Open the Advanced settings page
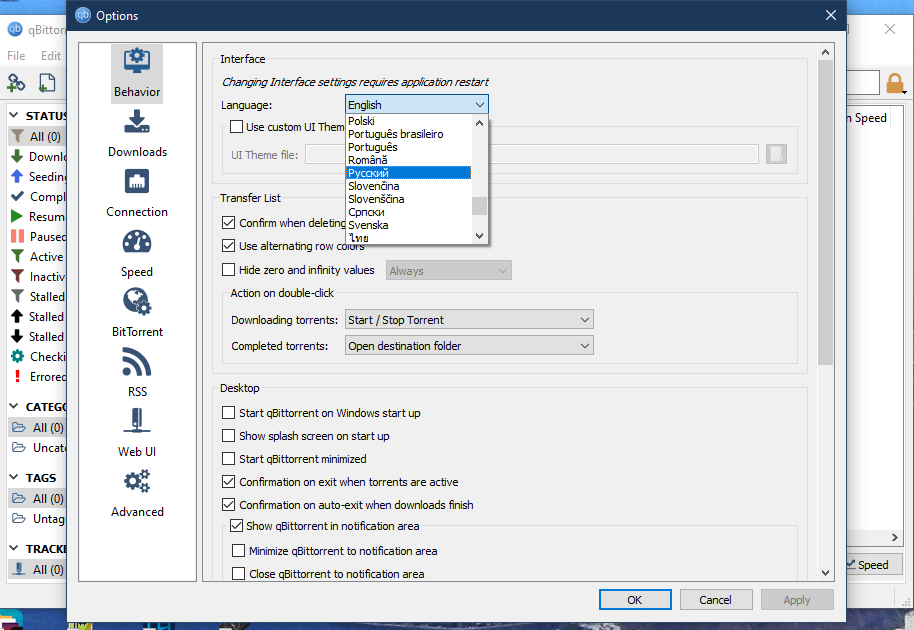This screenshot has height=630, width=914. point(136,493)
